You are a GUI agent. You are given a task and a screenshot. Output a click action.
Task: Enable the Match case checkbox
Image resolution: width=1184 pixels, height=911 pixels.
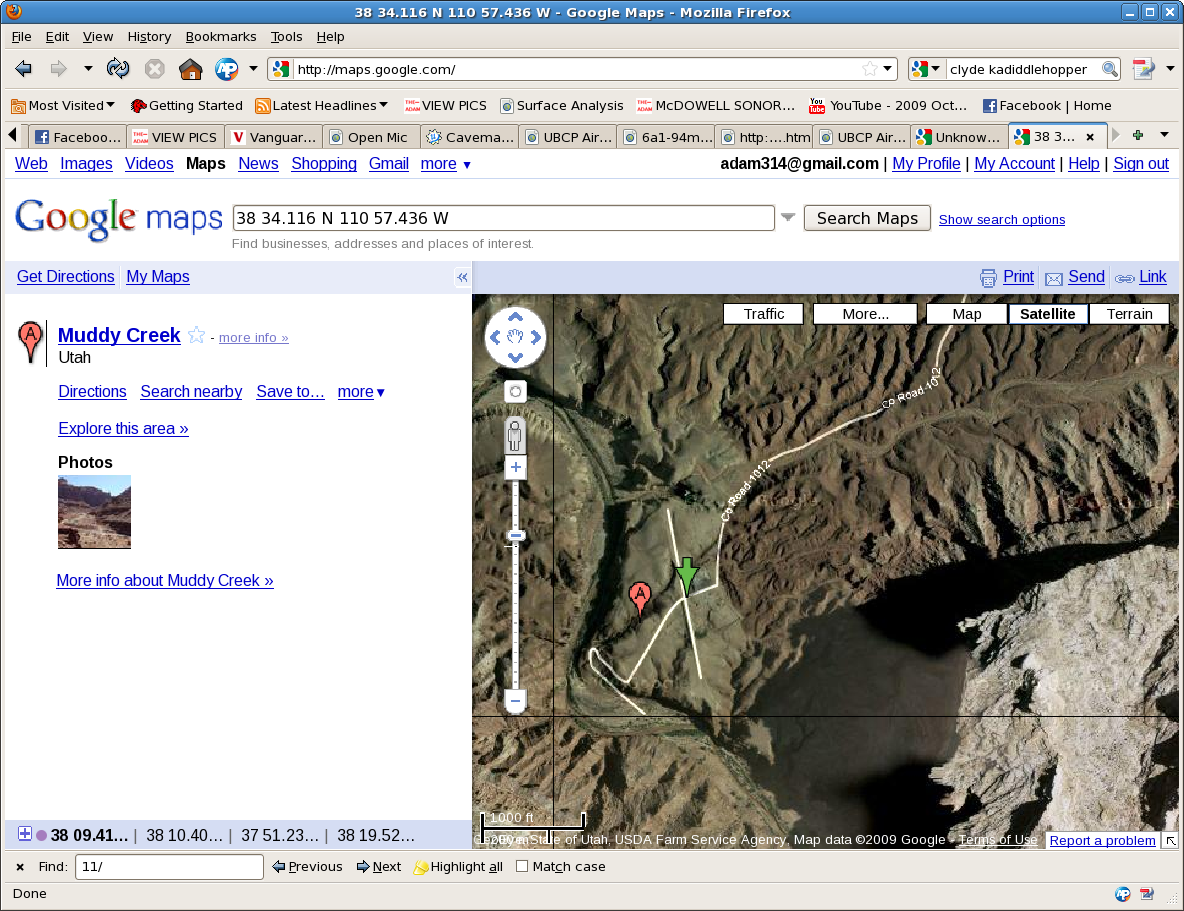[522, 867]
